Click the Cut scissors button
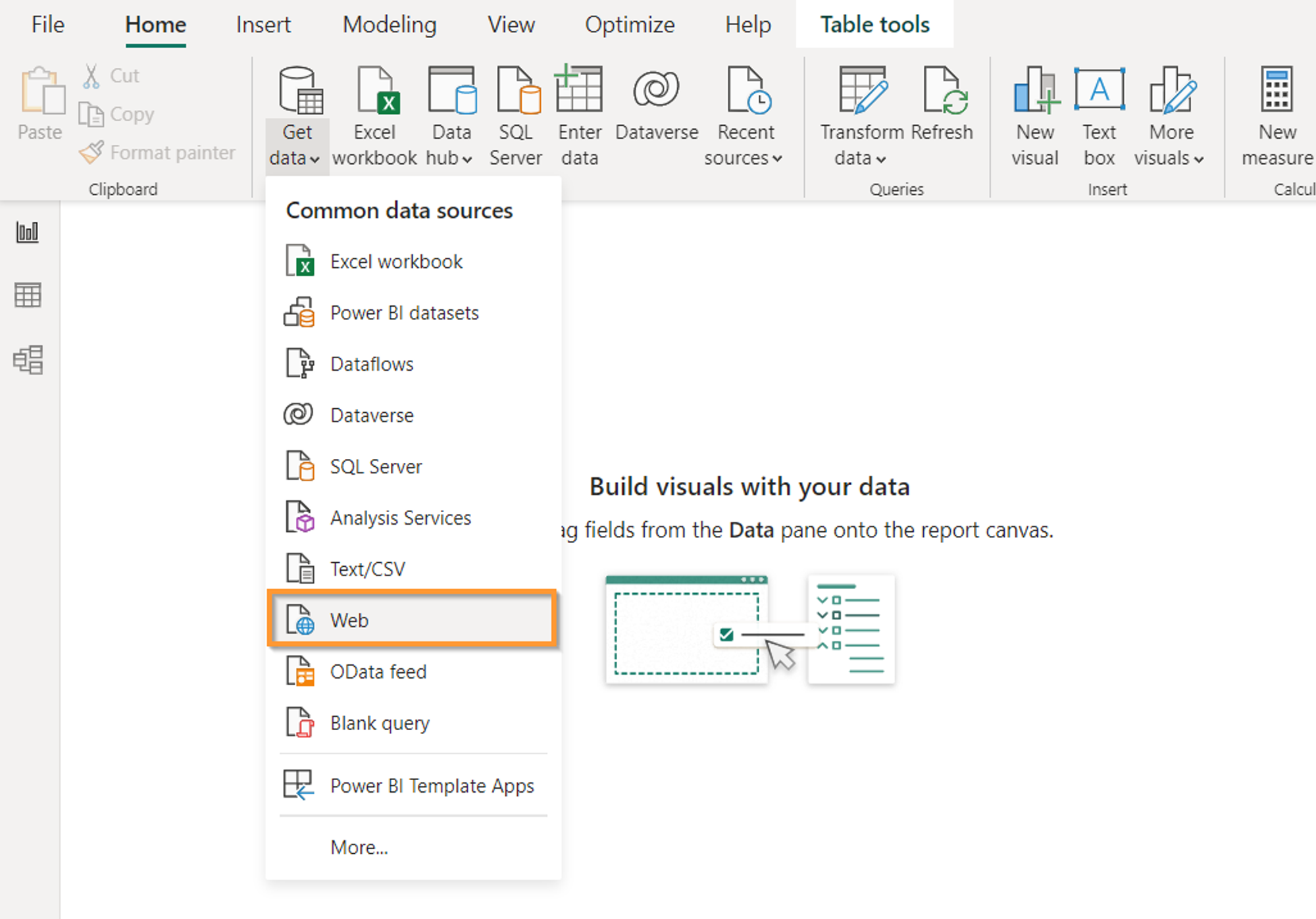This screenshot has width=1316, height=919. pyautogui.click(x=112, y=76)
